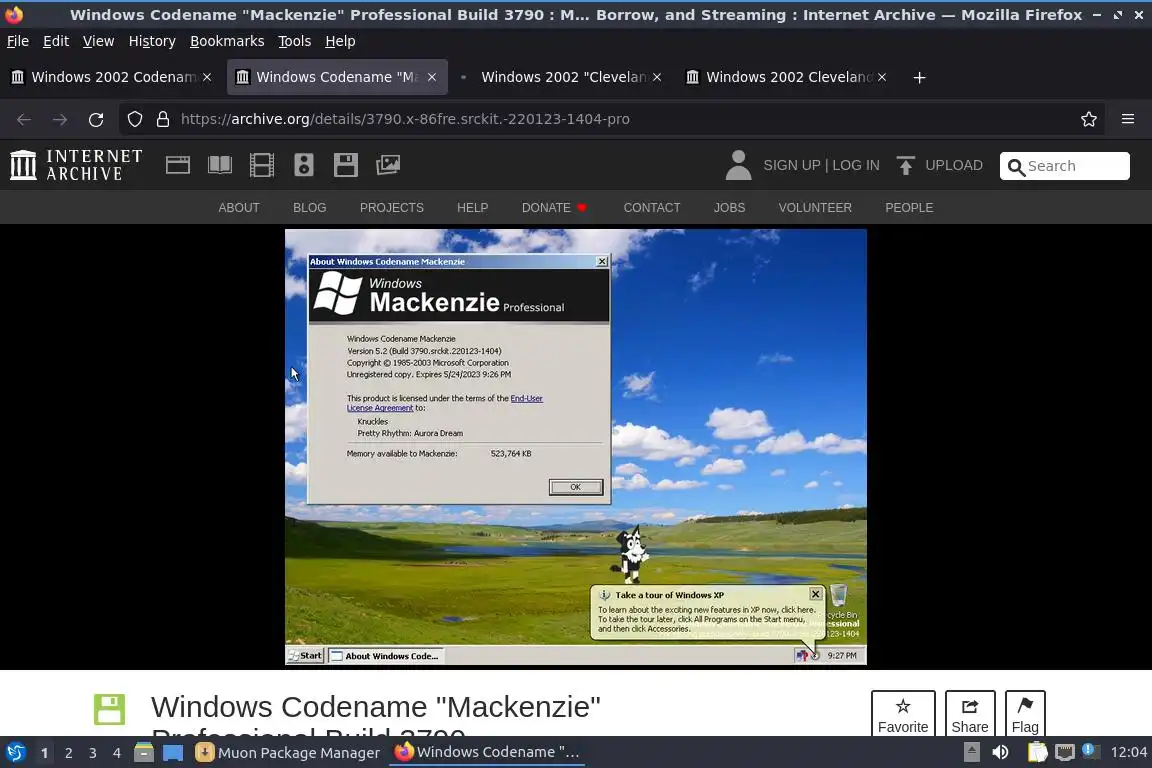Open the VOLUNTEER link
Image resolution: width=1152 pixels, height=768 pixels.
(x=815, y=208)
